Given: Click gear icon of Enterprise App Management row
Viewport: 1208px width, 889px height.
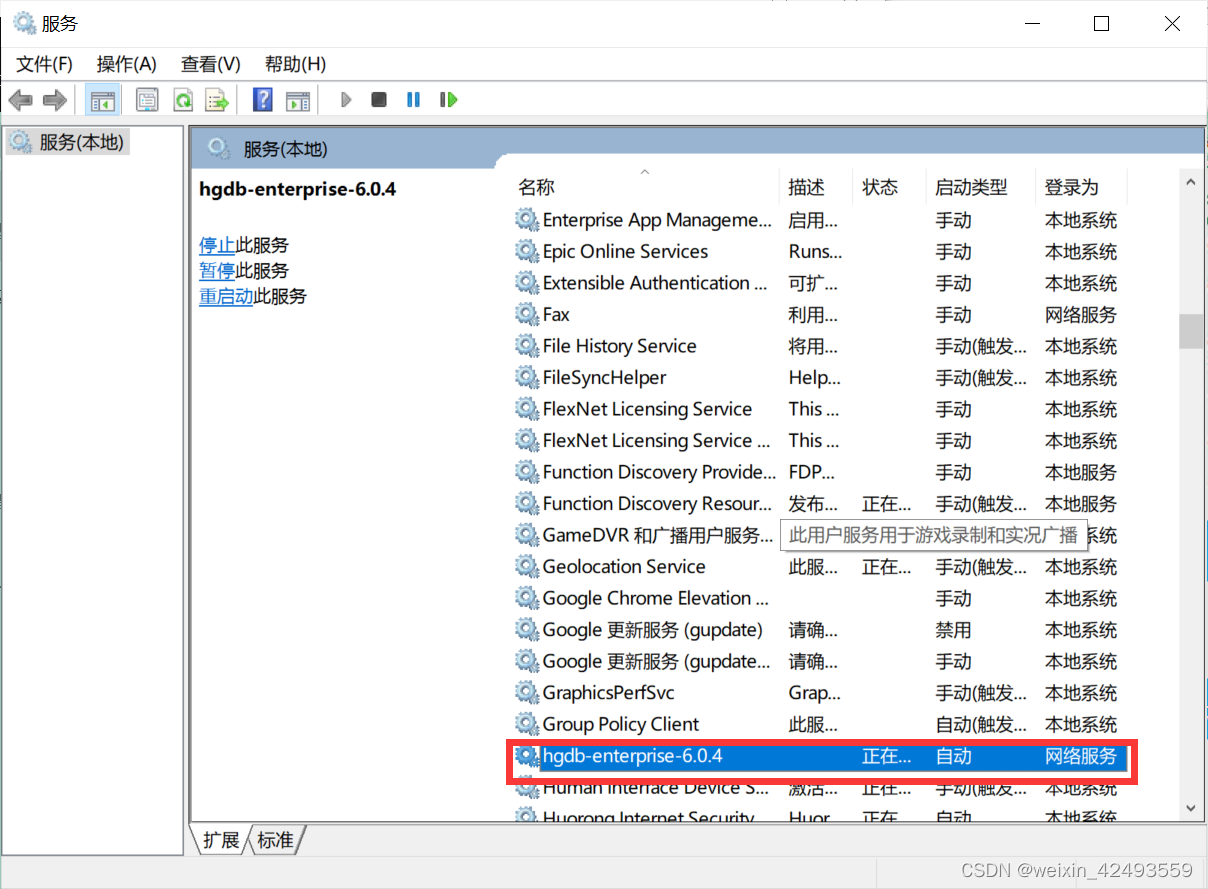Looking at the screenshot, I should click(x=527, y=220).
